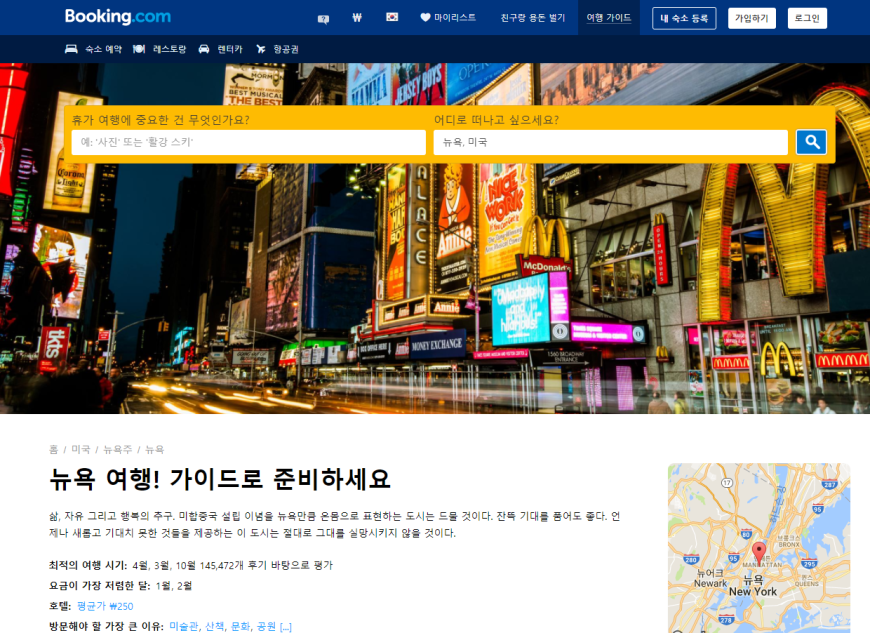Screen dimensions: 870x633
Task: Click the 공원 reason link
Action: coord(266,626)
